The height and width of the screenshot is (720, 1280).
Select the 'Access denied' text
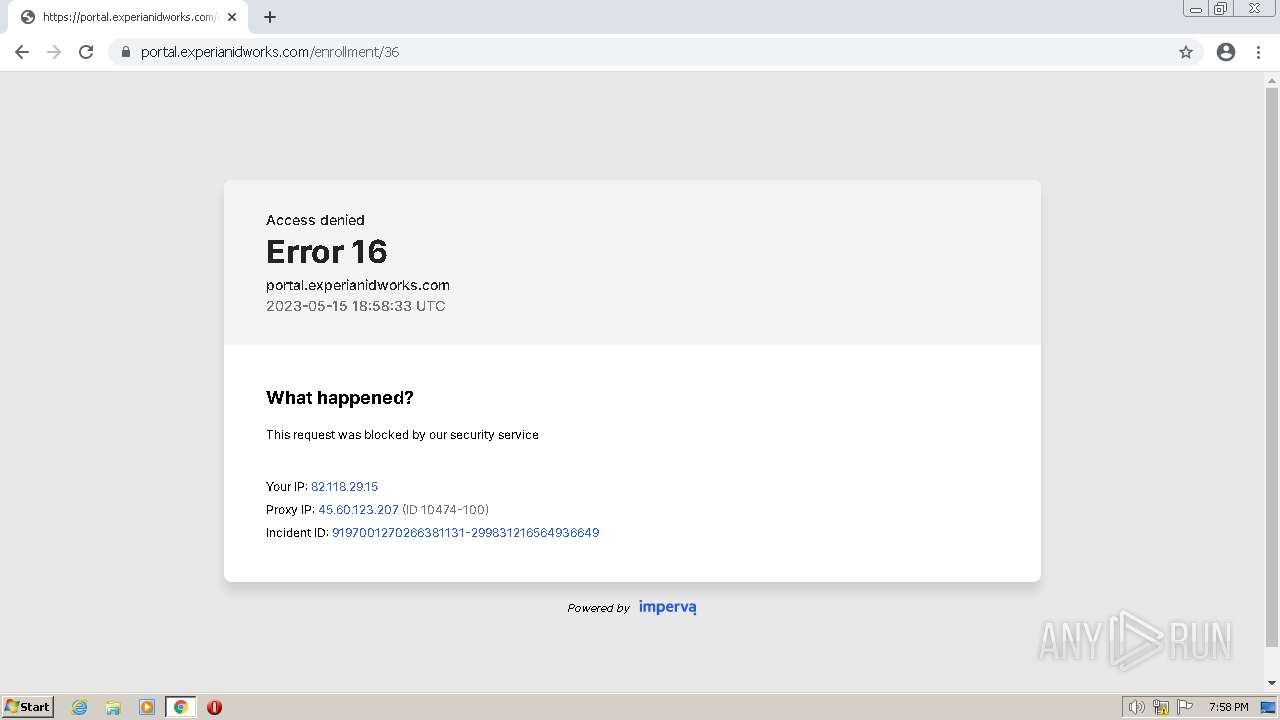tap(315, 220)
